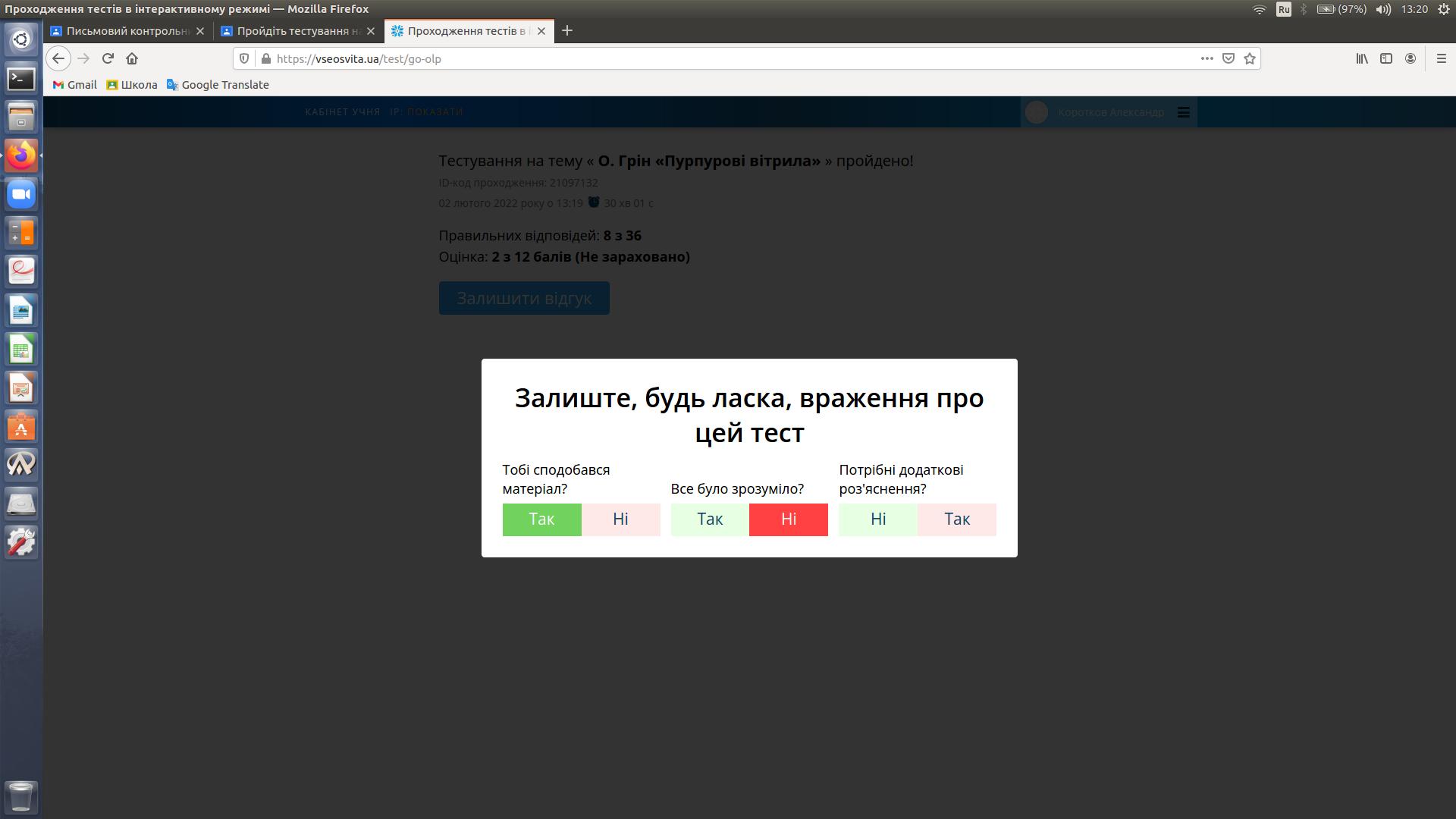Screen dimensions: 1456x819
Task: Open Firefox library icon
Action: 1362,58
